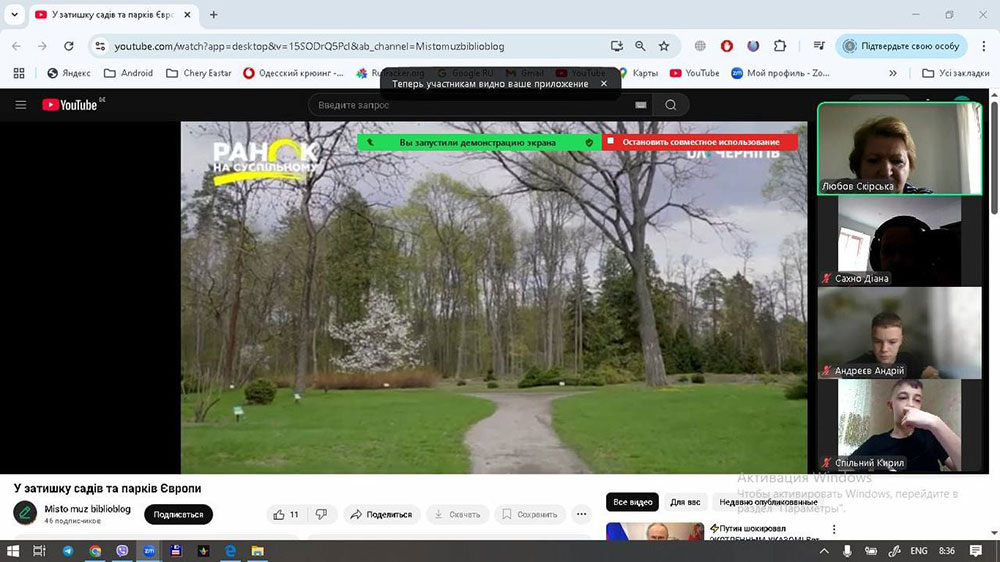Reload the YouTube page
Image resolution: width=1000 pixels, height=562 pixels.
pos(69,46)
